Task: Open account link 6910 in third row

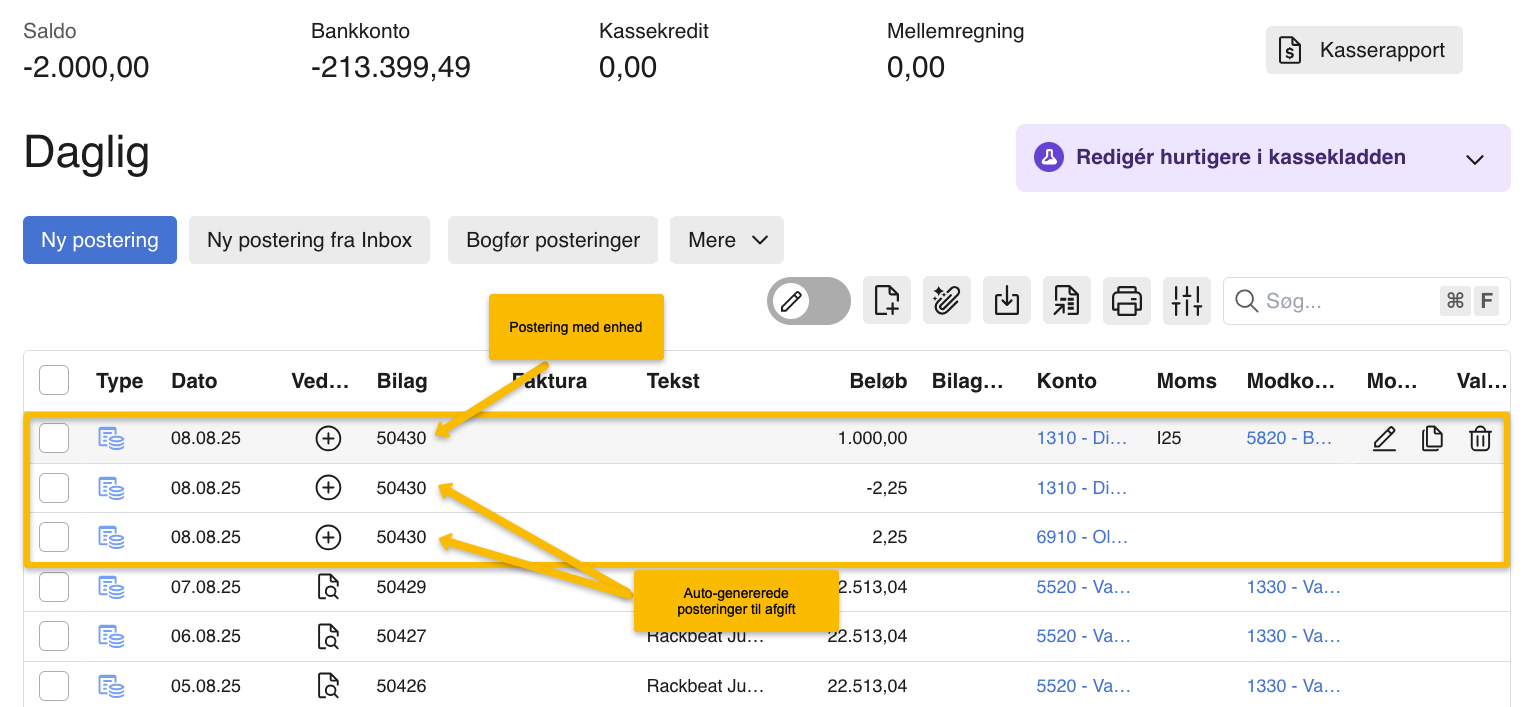Action: (1083, 537)
